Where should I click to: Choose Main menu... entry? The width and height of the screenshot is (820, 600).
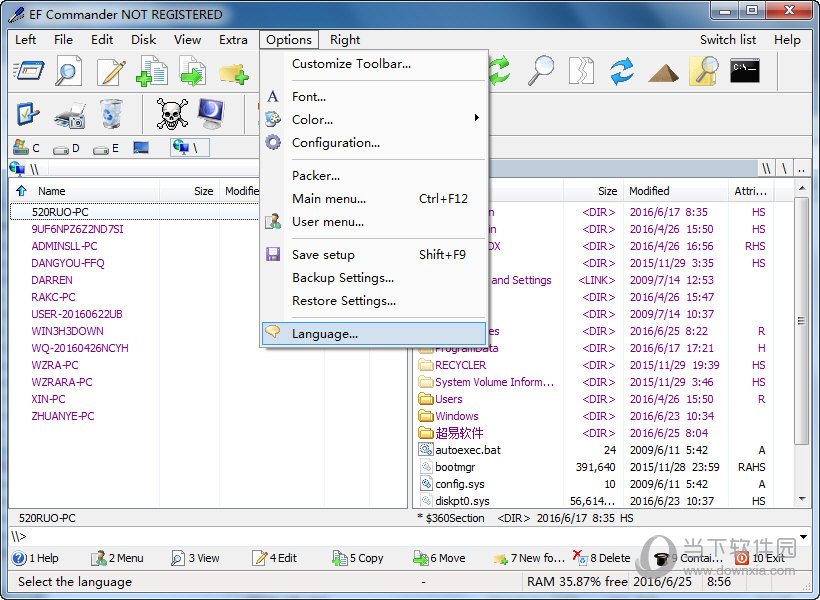pos(373,199)
